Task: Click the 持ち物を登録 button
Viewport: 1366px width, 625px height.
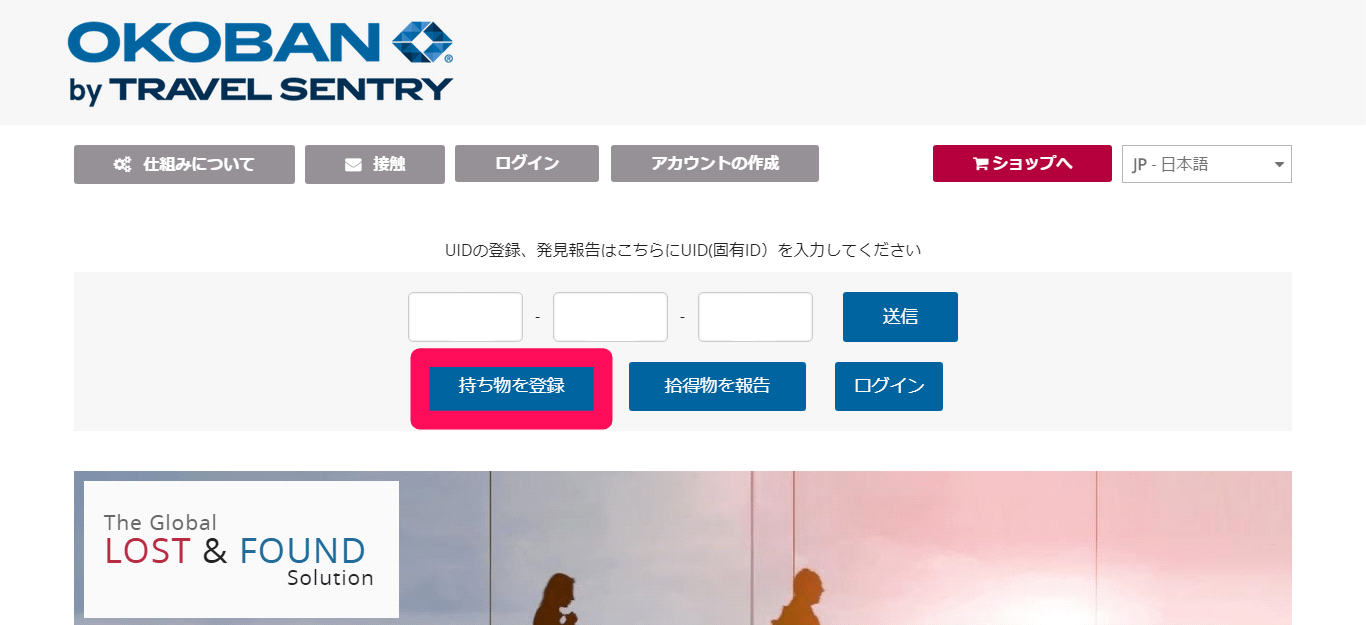Action: [x=512, y=387]
